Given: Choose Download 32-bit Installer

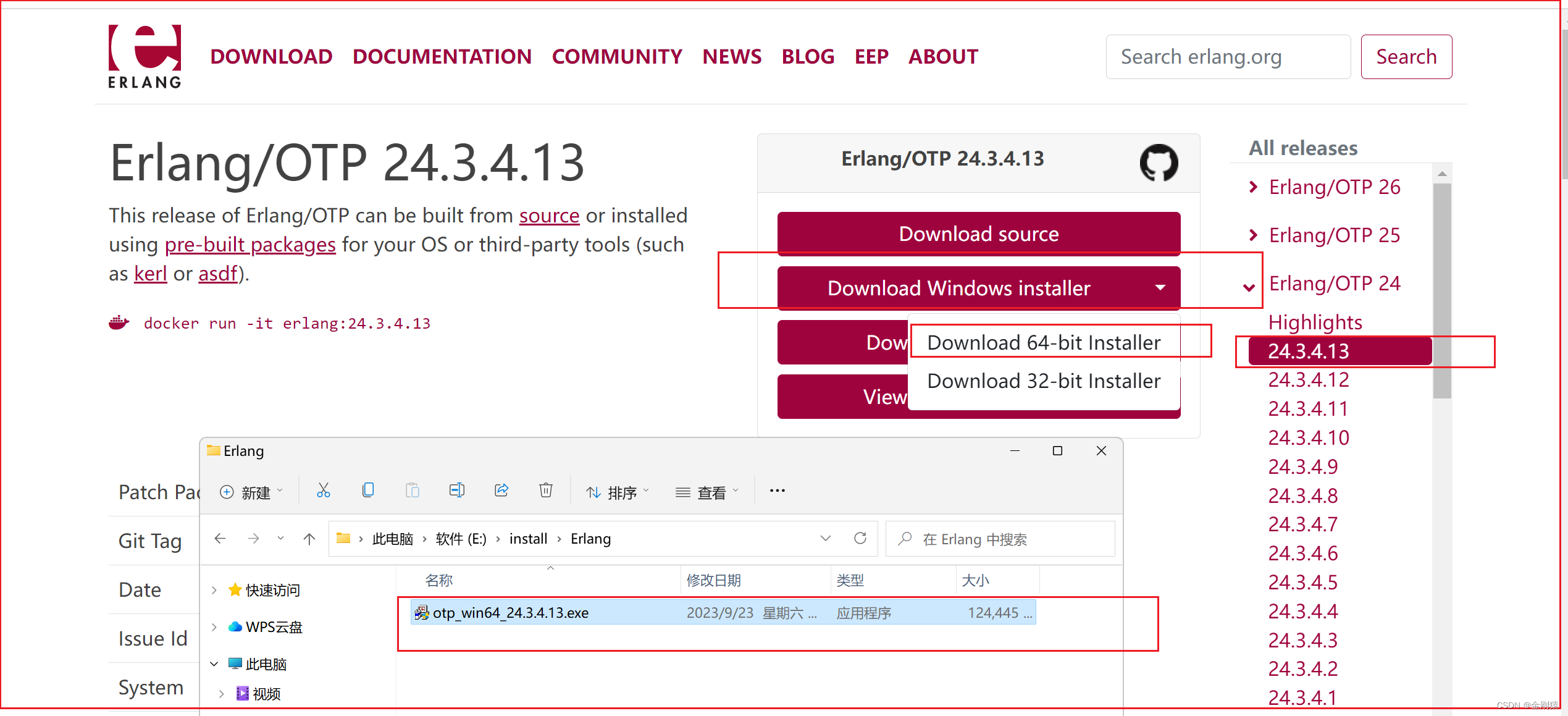Looking at the screenshot, I should click(1044, 381).
